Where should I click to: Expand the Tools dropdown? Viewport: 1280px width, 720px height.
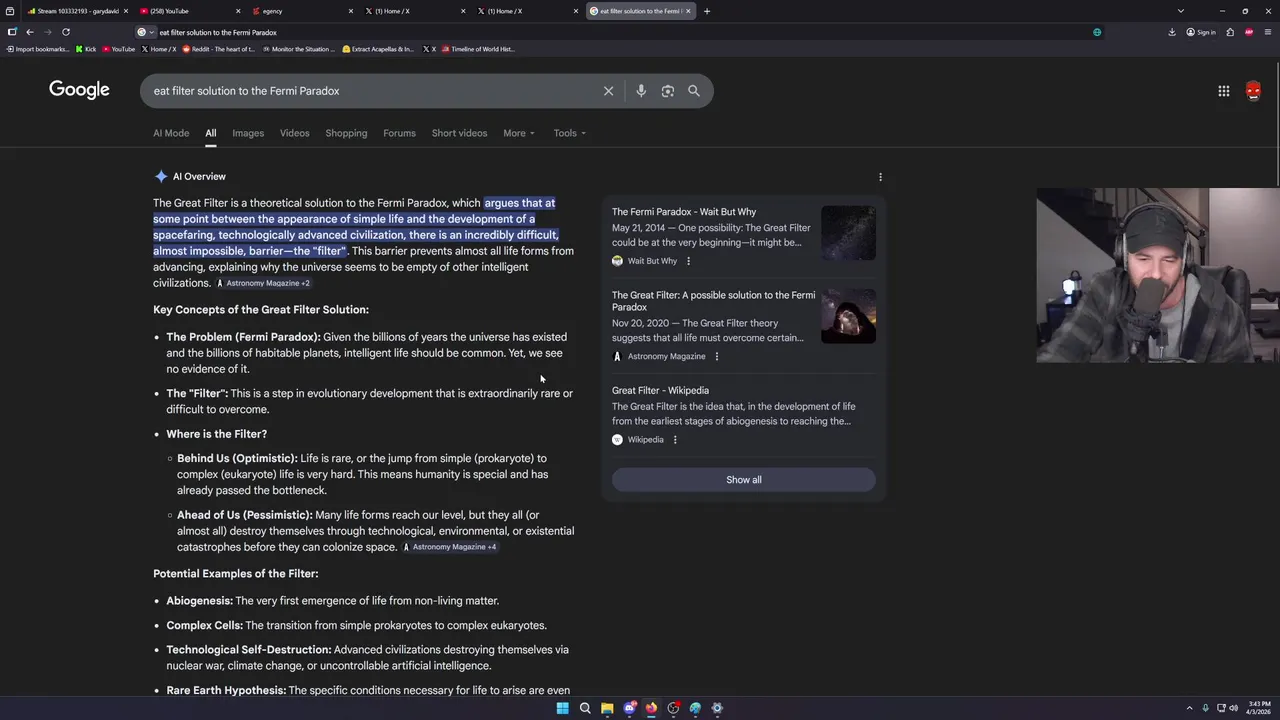coord(570,133)
